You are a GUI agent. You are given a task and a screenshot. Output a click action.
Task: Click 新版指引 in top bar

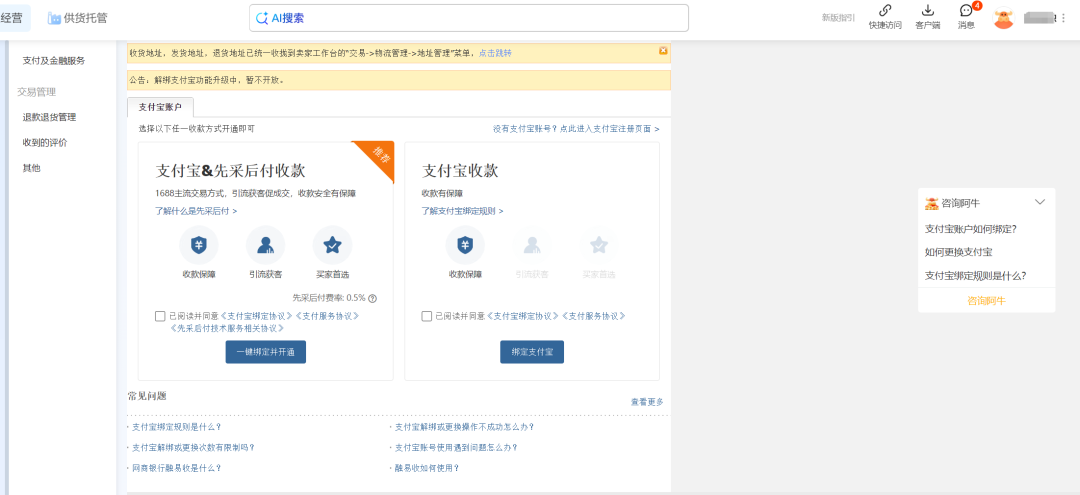tap(838, 18)
